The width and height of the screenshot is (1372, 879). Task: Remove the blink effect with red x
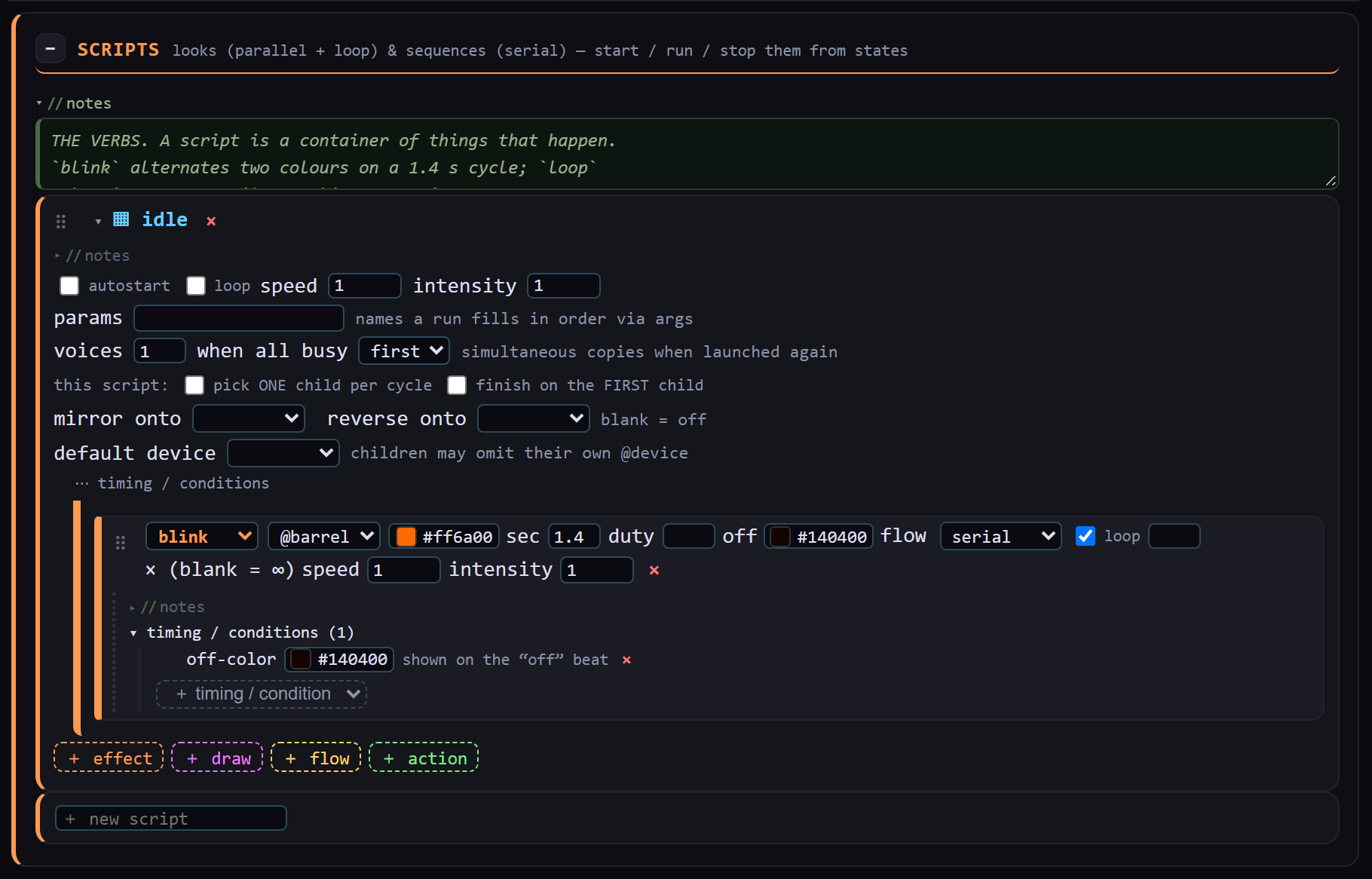654,570
